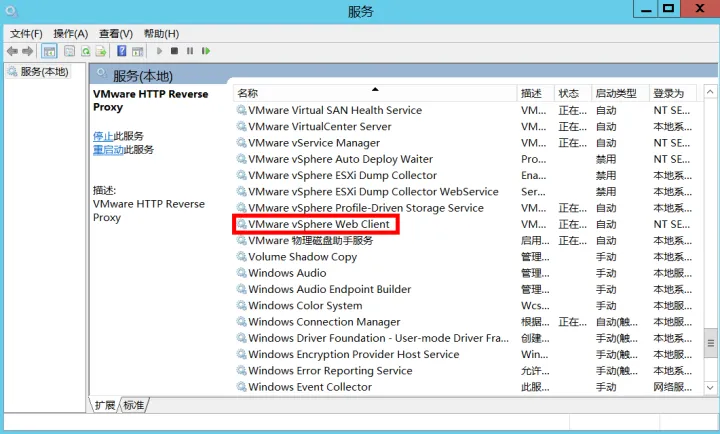The image size is (720, 434).
Task: Select VMware vSphere Web Client service
Action: [465, 224]
